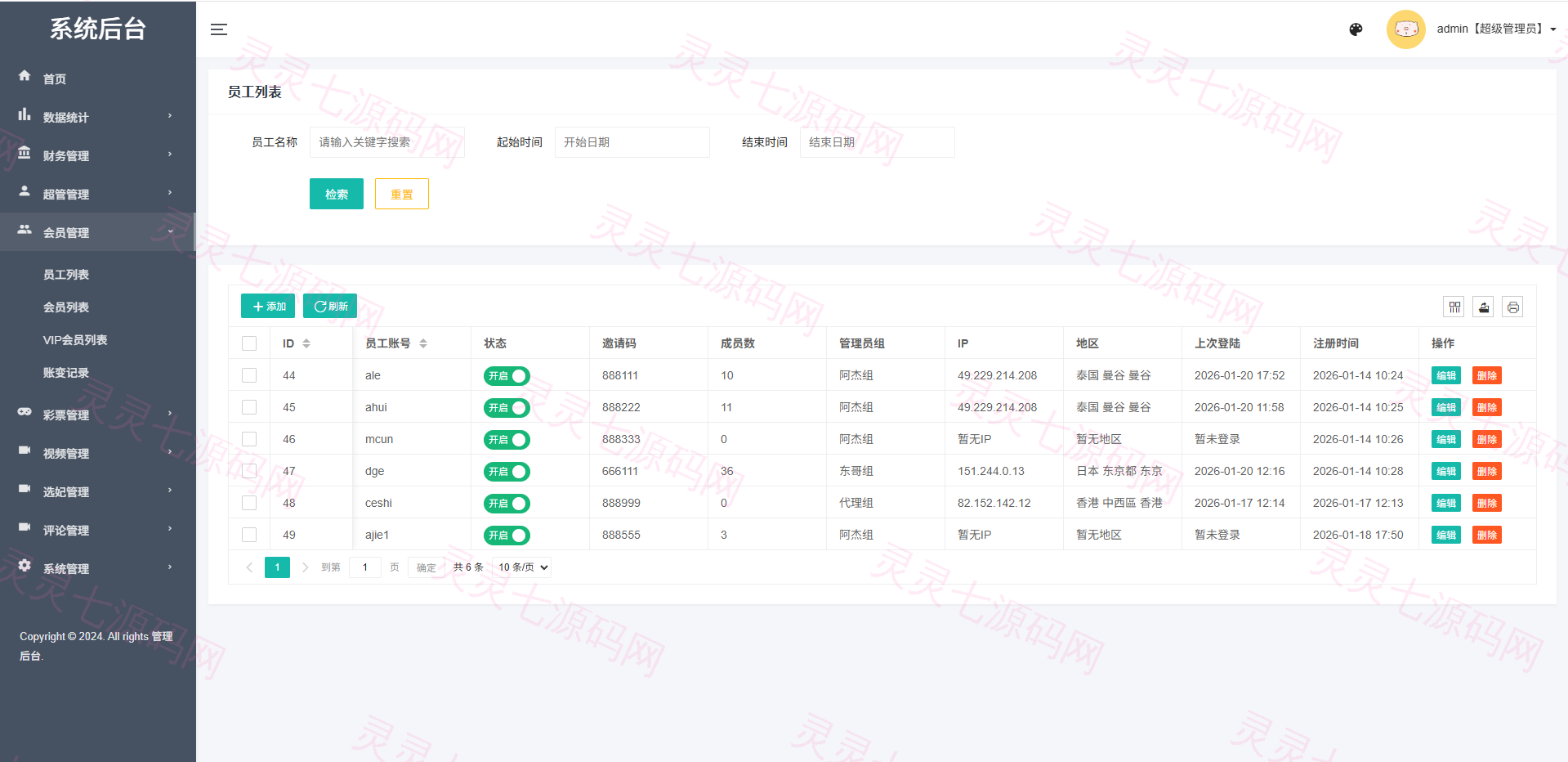This screenshot has height=762, width=1568.
Task: Click 编辑 for the ahui row
Action: (x=1446, y=408)
